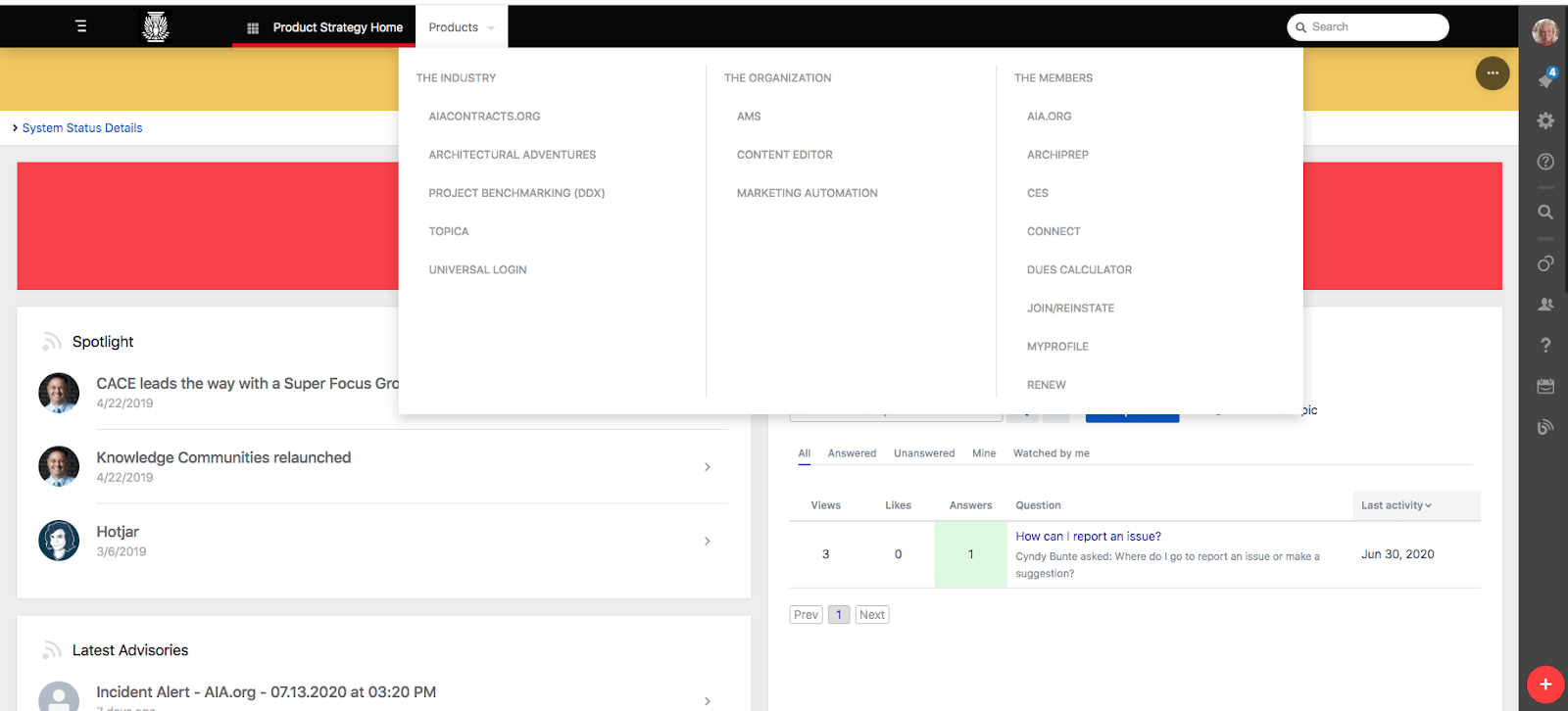The height and width of the screenshot is (711, 1568).
Task: Open the Hotjar spotlight post
Action: pos(118,532)
